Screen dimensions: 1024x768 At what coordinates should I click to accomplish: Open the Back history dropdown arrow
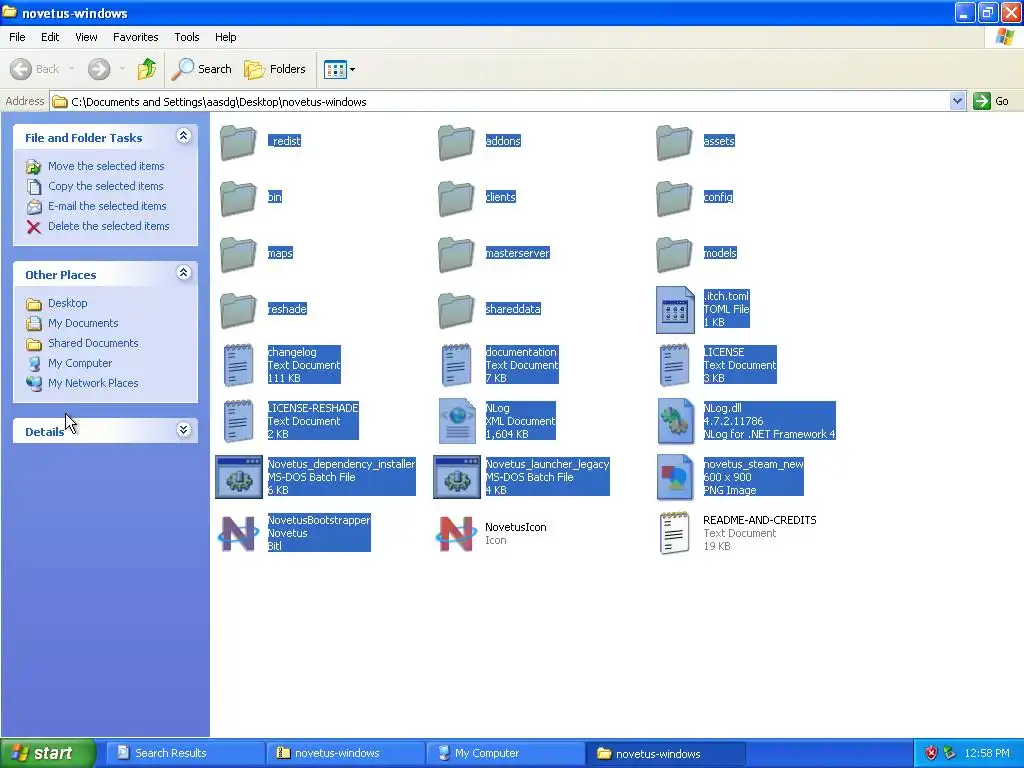pyautogui.click(x=71, y=69)
